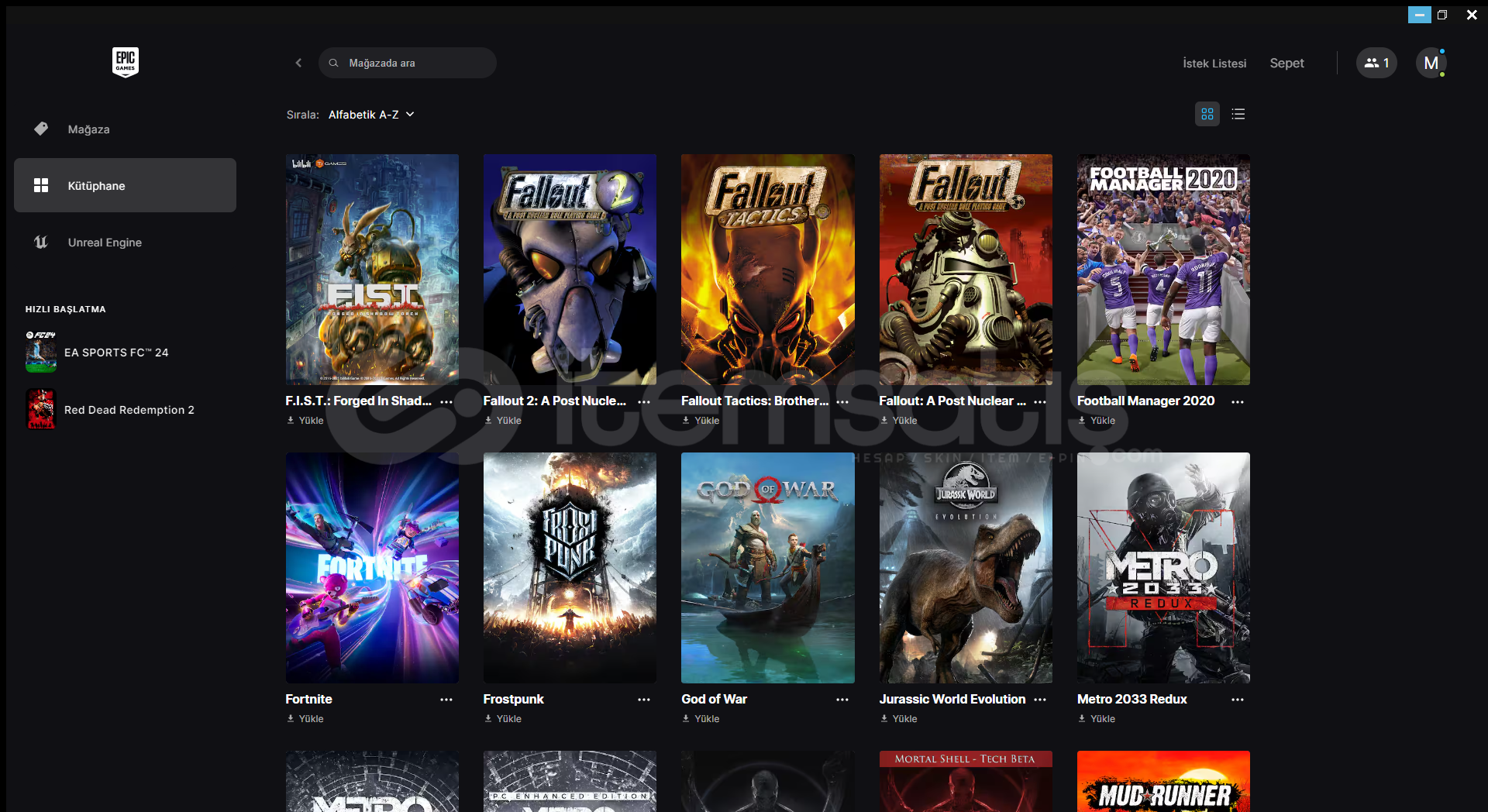Click the Epic Games logo

(x=126, y=62)
